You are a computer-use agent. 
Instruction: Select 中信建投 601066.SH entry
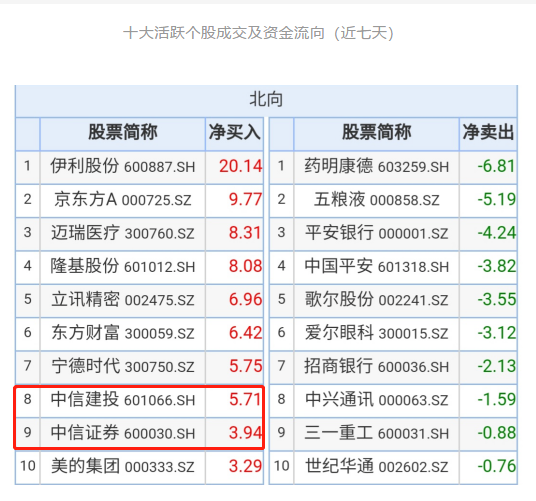click(123, 400)
